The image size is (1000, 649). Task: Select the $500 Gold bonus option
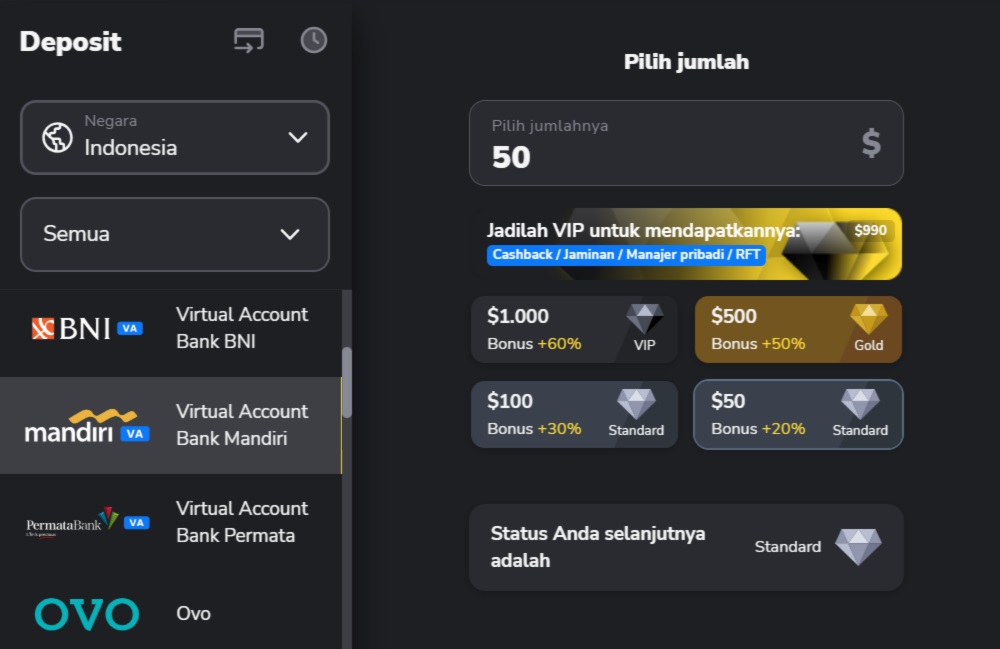tap(798, 329)
